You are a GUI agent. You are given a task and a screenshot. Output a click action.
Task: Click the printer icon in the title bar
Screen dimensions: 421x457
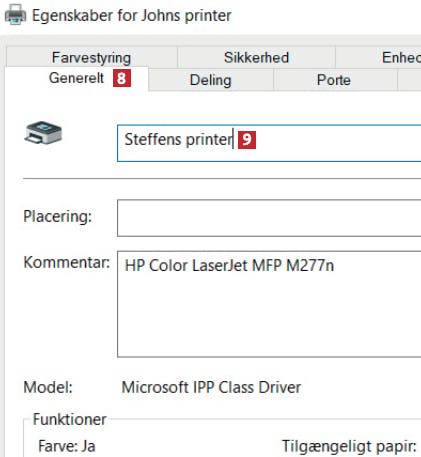[15, 15]
